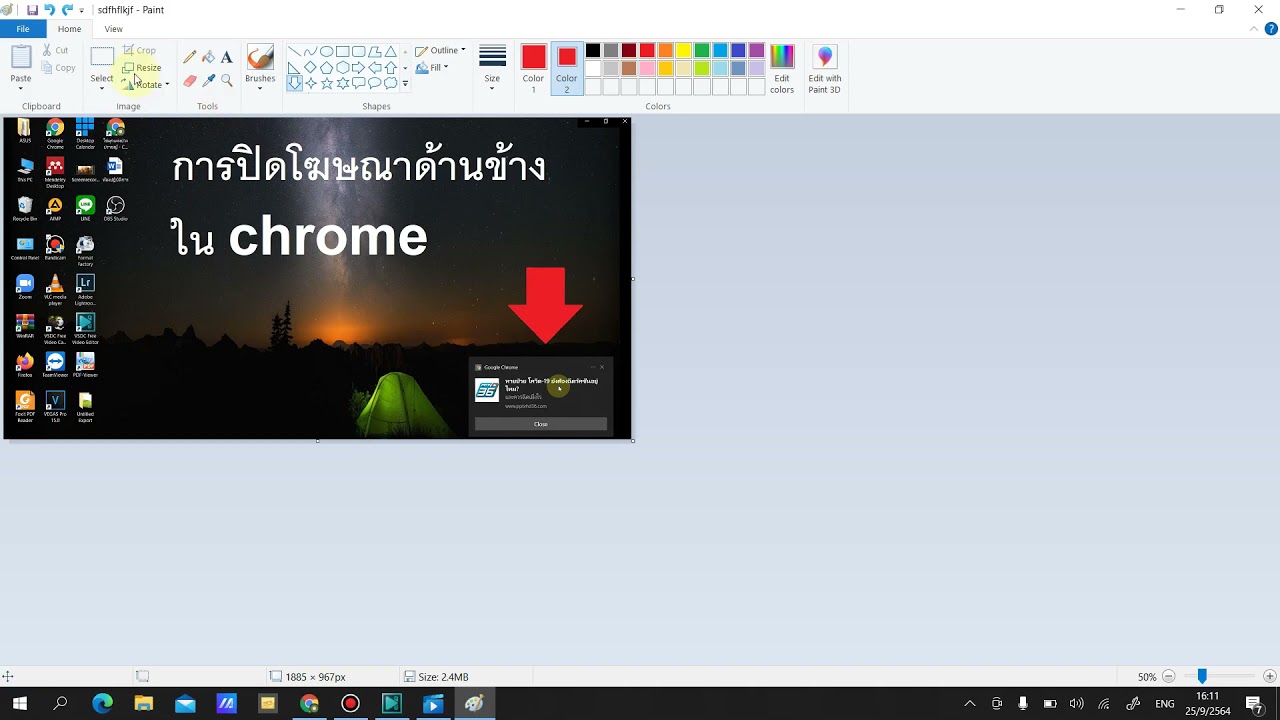Open File Explorer from the taskbar
The image size is (1280, 720).
pyautogui.click(x=143, y=704)
